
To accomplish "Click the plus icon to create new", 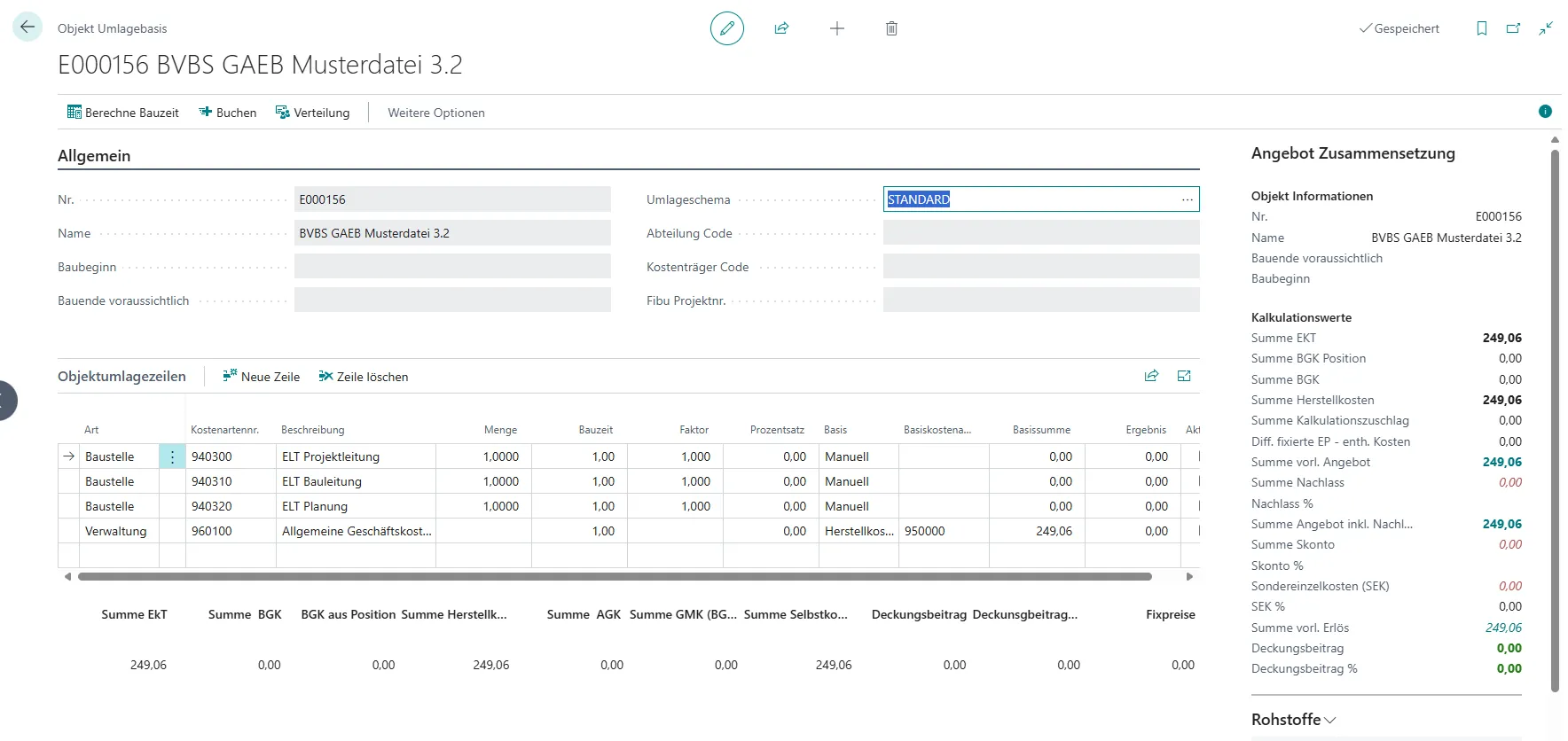I will (836, 28).
